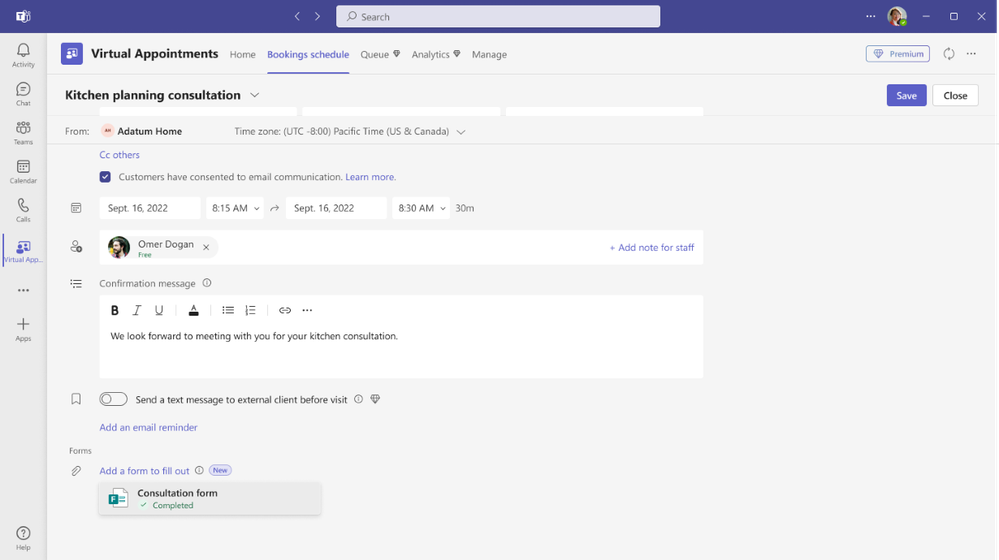The height and width of the screenshot is (560, 999).
Task: Apply italic formatting to message
Action: 136,310
